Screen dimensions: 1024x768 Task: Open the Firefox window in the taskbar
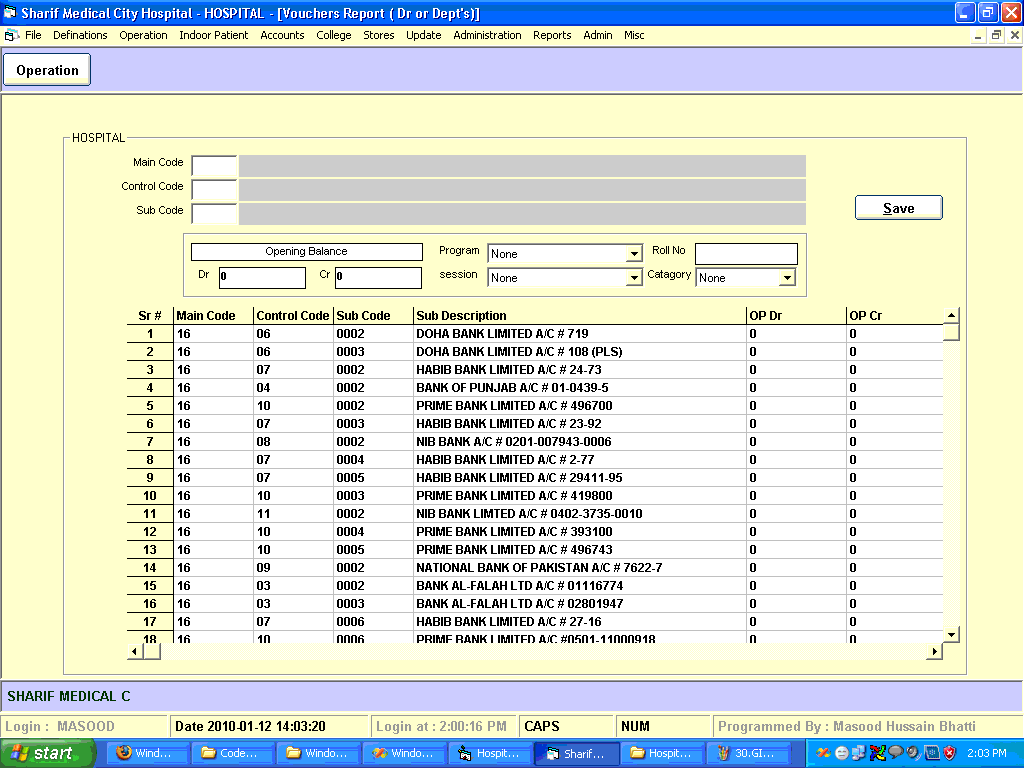point(146,754)
